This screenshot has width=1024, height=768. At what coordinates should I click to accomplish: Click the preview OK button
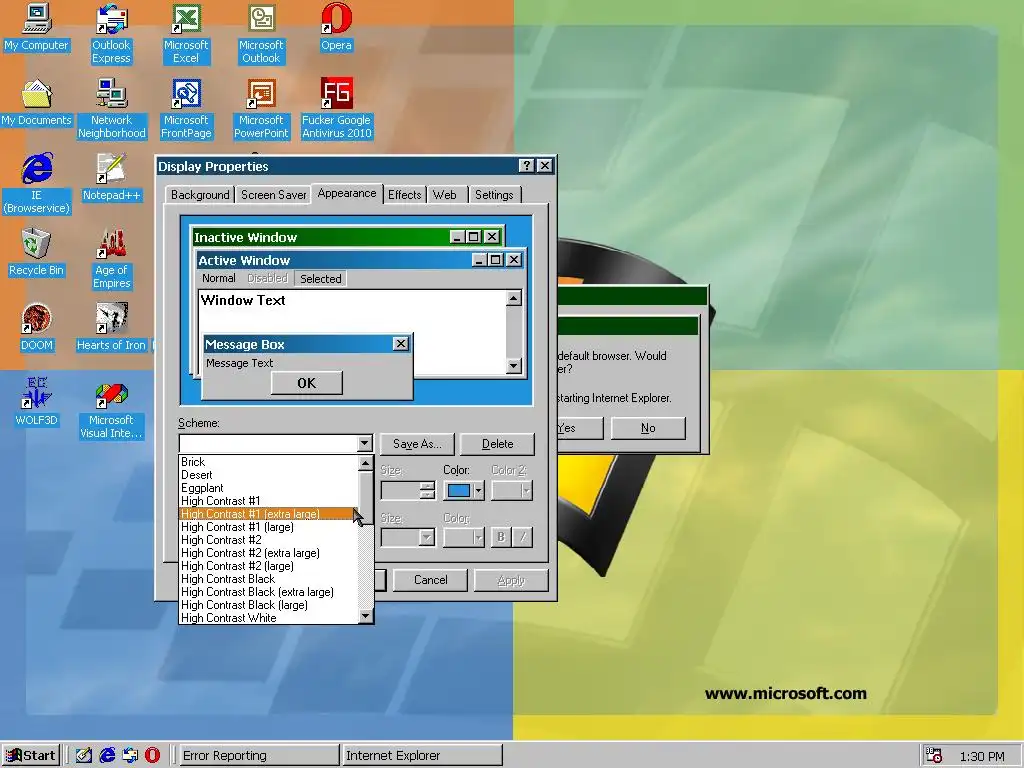coord(306,383)
